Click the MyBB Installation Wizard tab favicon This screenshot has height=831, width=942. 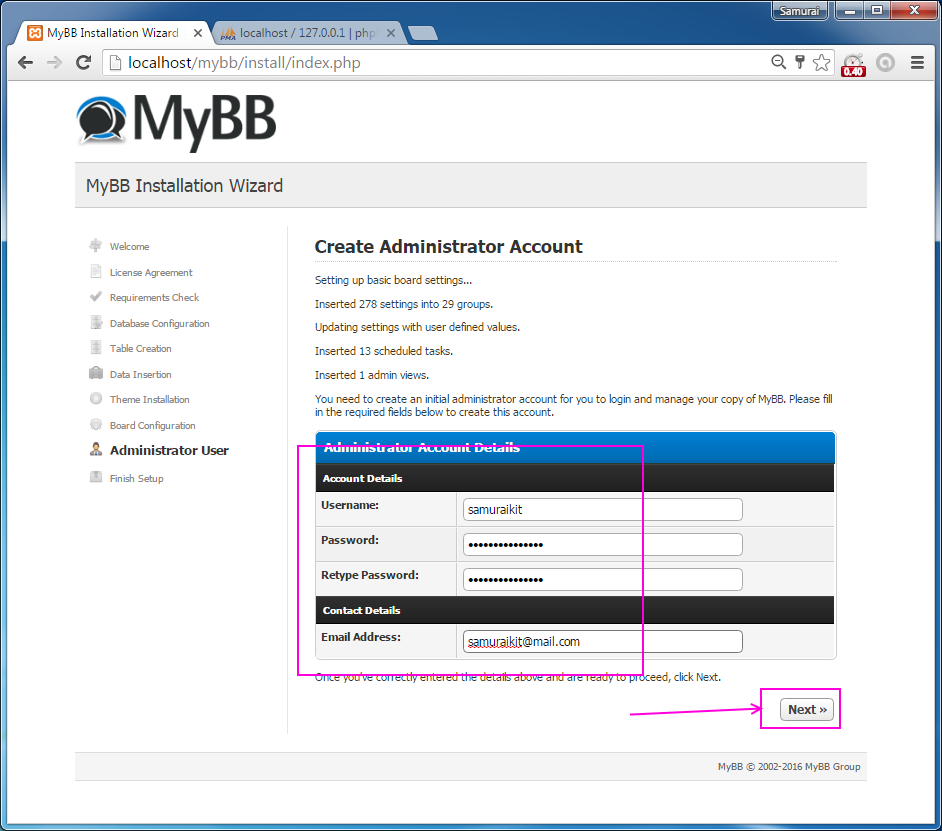(x=35, y=33)
